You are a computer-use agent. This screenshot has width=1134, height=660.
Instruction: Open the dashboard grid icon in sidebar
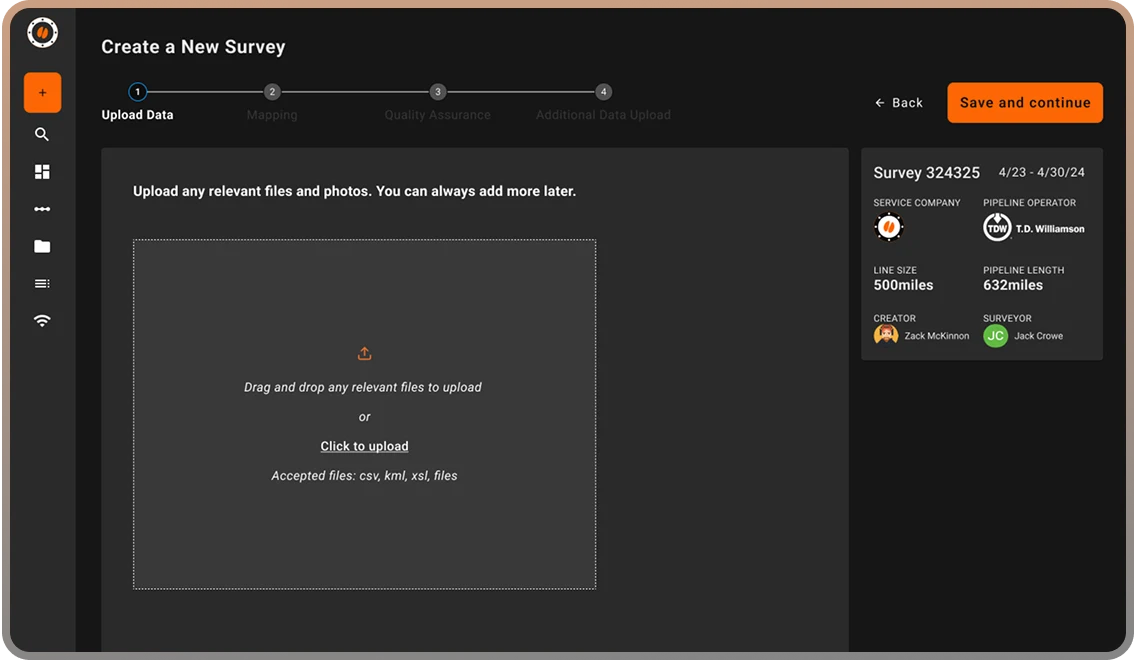click(42, 171)
